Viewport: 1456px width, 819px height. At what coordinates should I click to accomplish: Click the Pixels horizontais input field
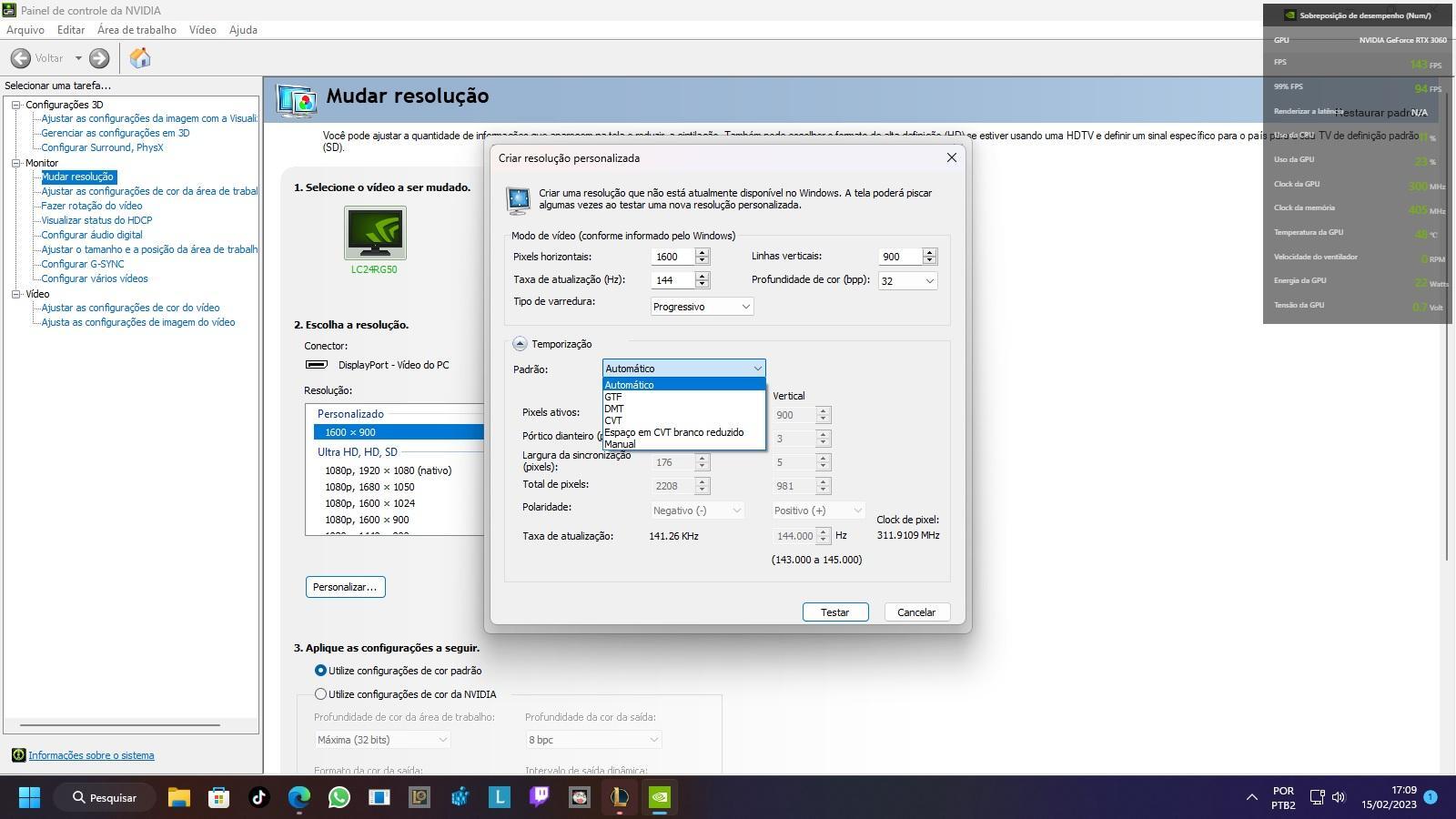(672, 257)
